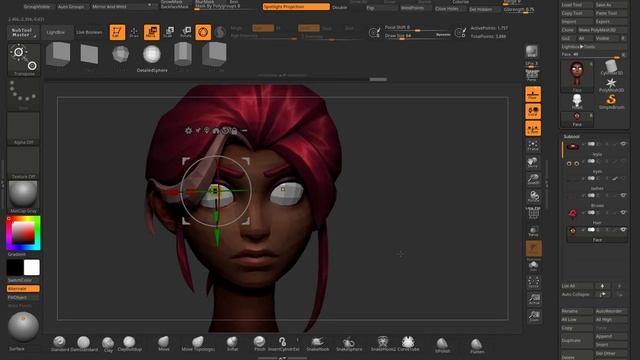
Task: Click the Duplicate subtool button
Action: [577, 340]
